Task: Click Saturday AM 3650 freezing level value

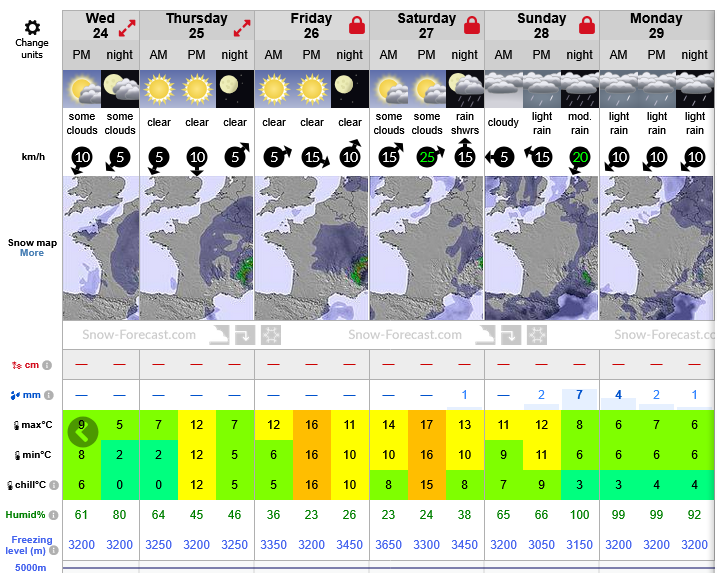Action: pyautogui.click(x=388, y=545)
